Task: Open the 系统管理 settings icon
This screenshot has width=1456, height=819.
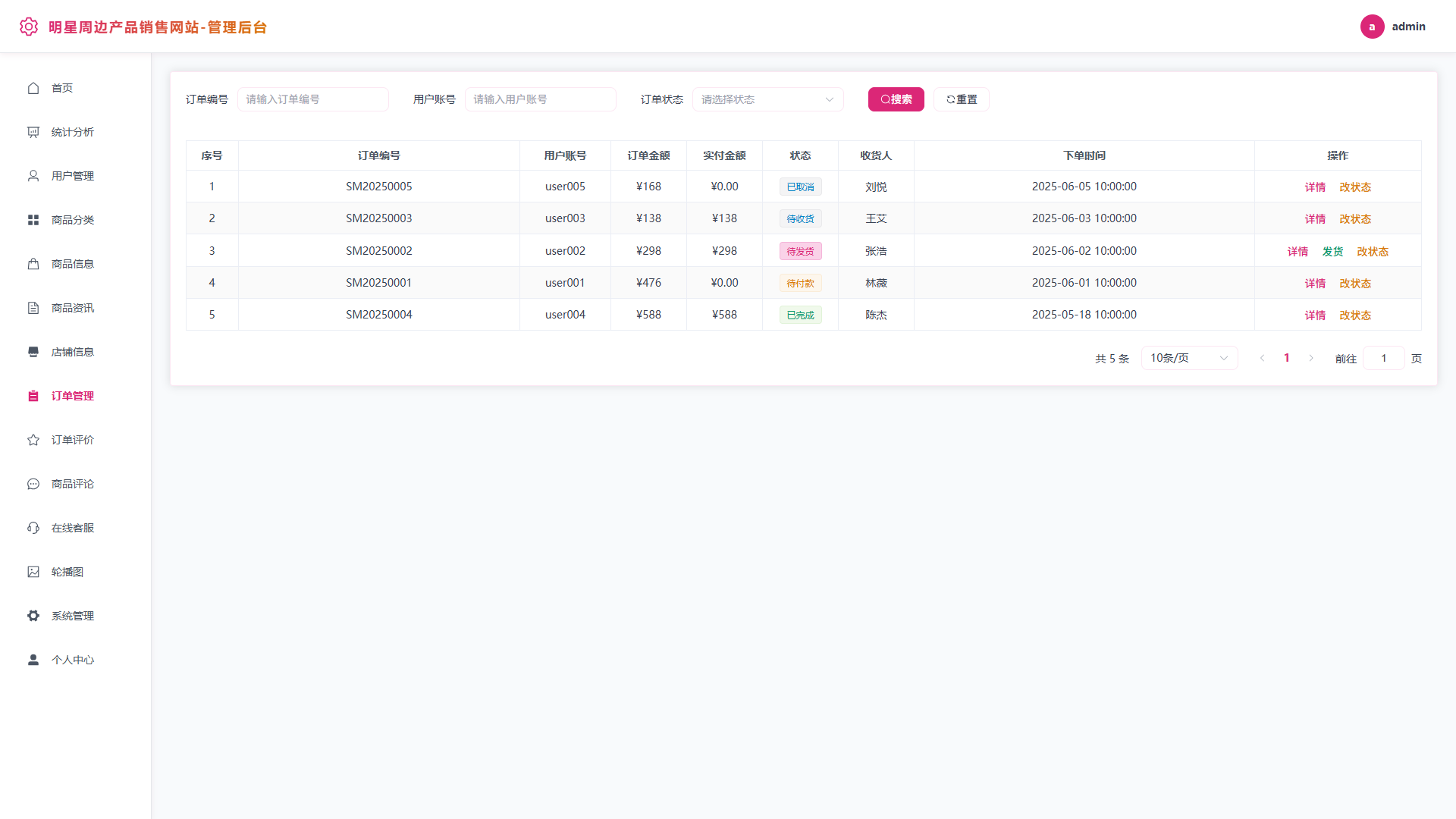Action: pos(33,616)
